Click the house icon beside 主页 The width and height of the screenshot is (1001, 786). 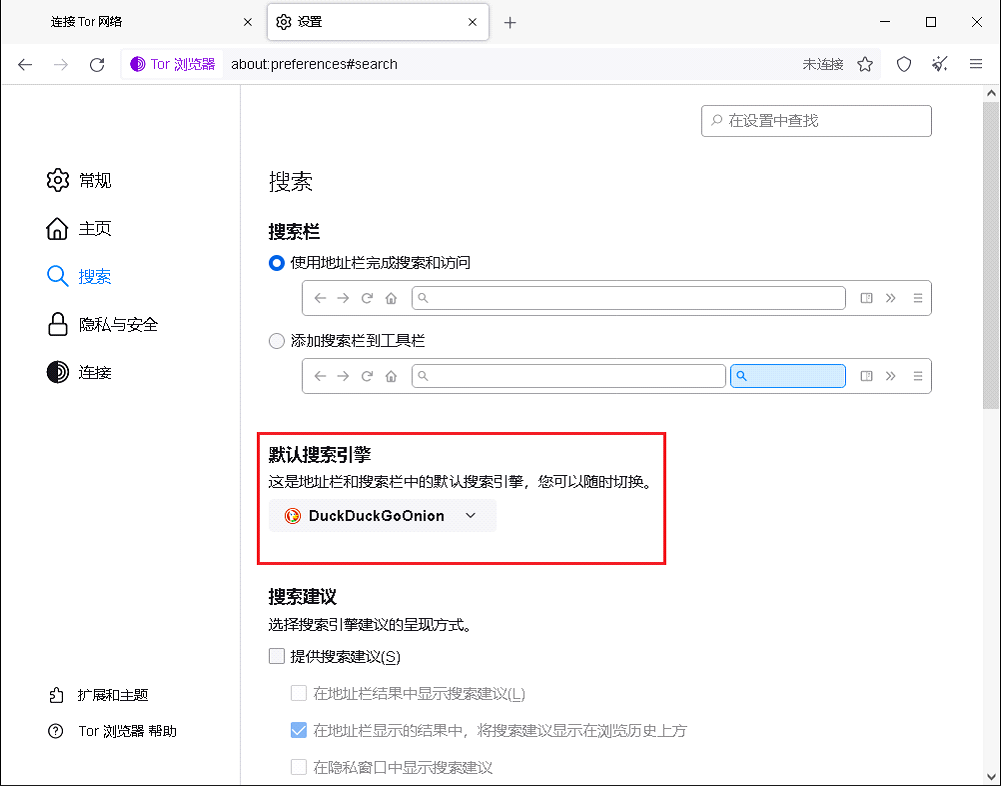point(57,229)
